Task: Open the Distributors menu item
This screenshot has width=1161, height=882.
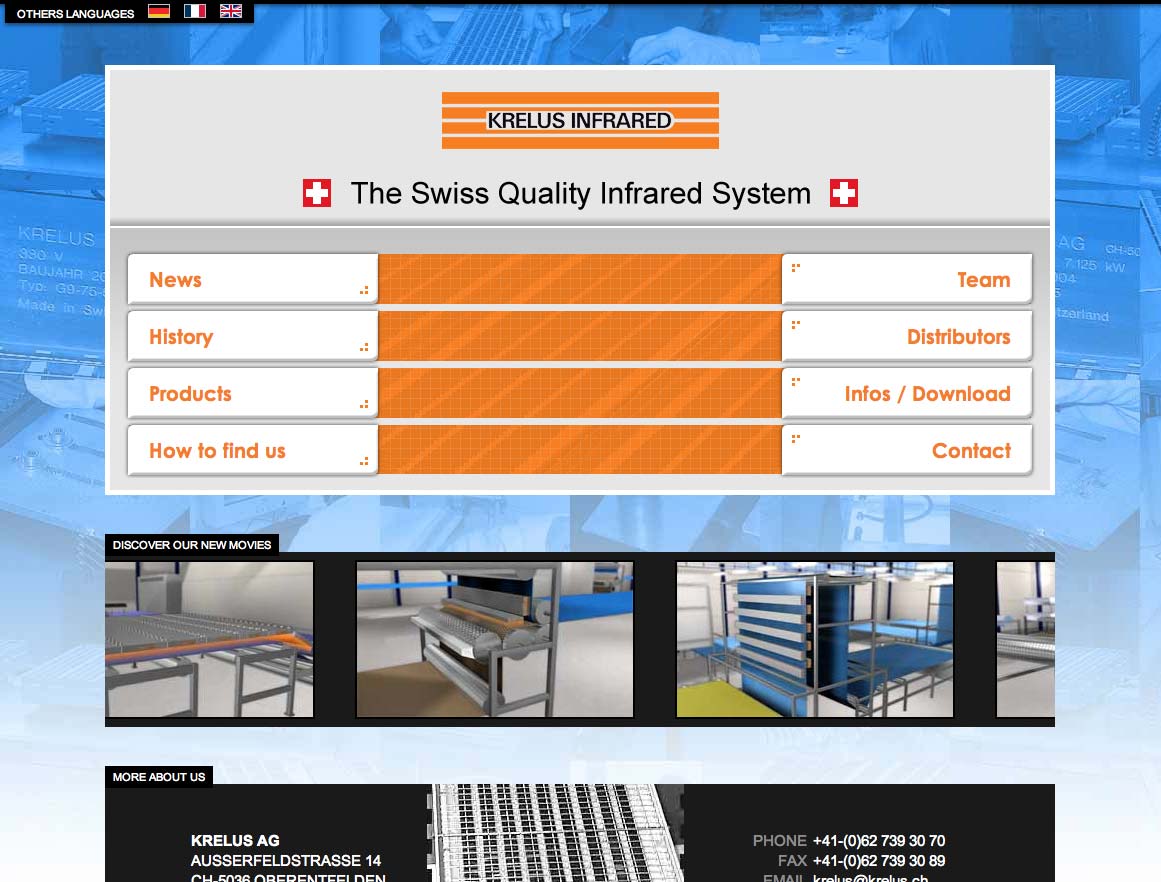Action: pos(907,336)
